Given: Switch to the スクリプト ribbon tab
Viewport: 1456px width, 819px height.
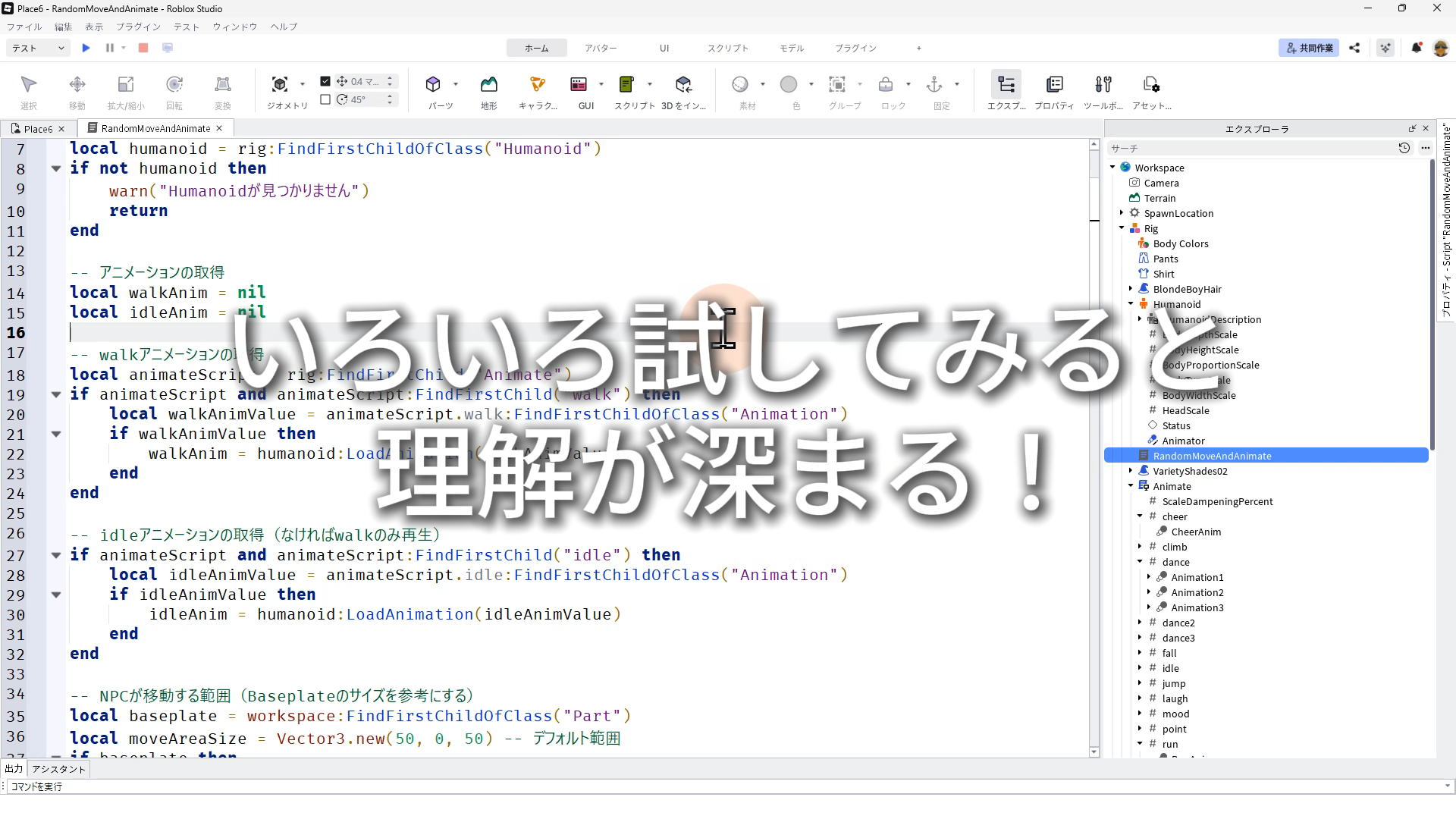Looking at the screenshot, I should 727,48.
